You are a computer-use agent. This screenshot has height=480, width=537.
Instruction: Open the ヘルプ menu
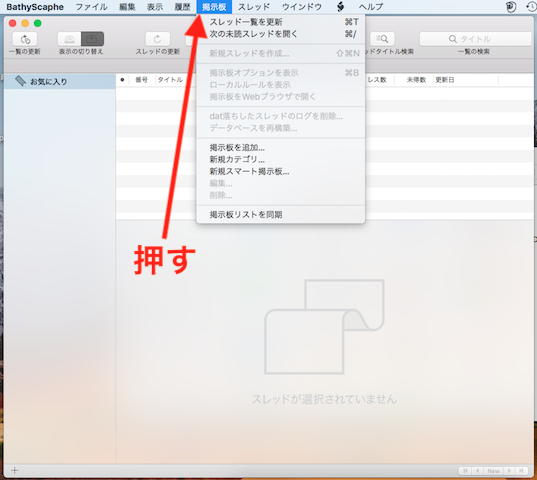pos(371,7)
